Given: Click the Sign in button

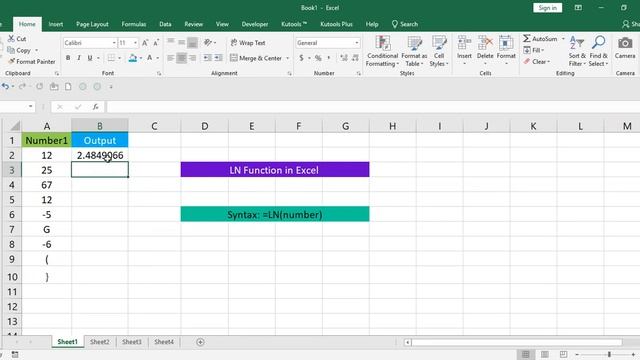Looking at the screenshot, I should pos(547,8).
